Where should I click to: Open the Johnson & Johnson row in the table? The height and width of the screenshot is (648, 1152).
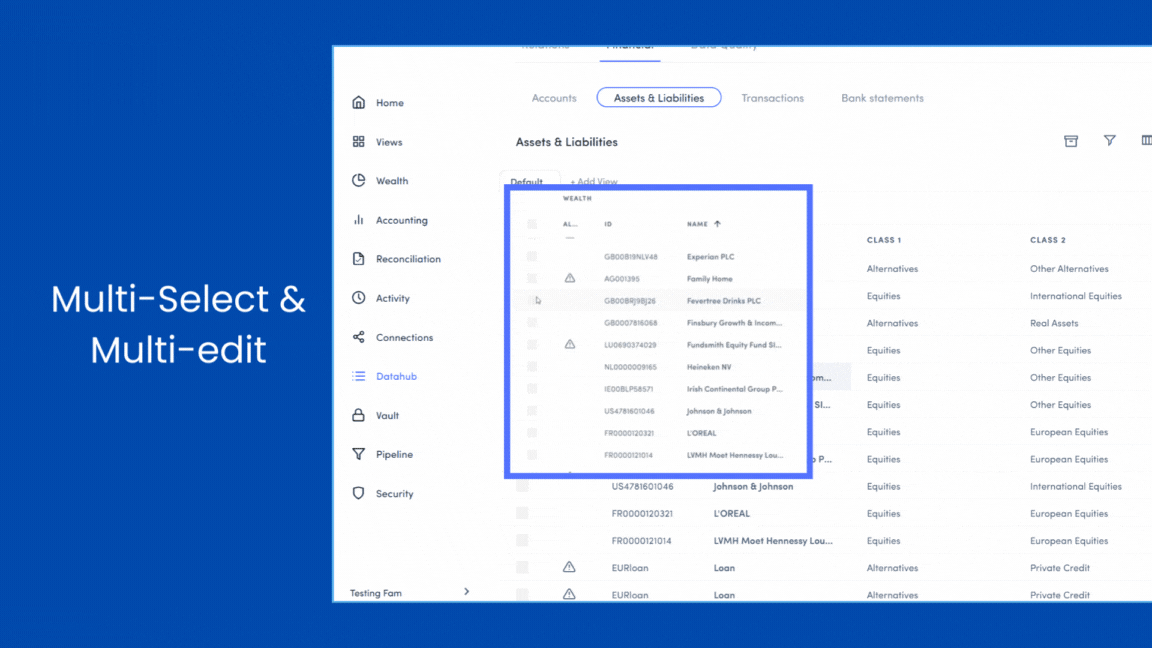(x=752, y=487)
